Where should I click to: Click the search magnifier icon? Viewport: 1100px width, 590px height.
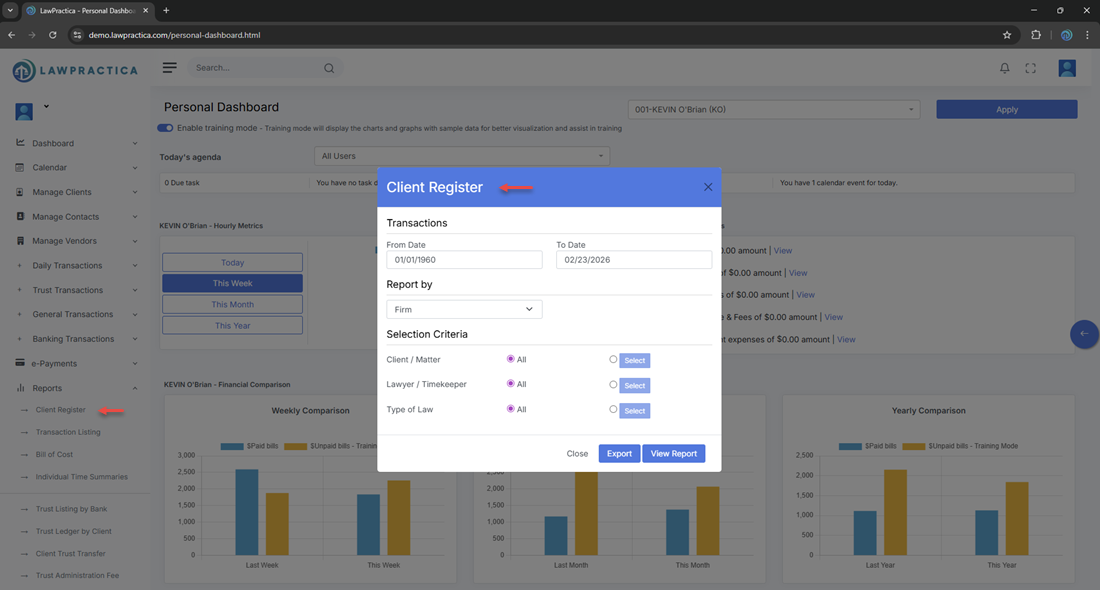(x=329, y=69)
